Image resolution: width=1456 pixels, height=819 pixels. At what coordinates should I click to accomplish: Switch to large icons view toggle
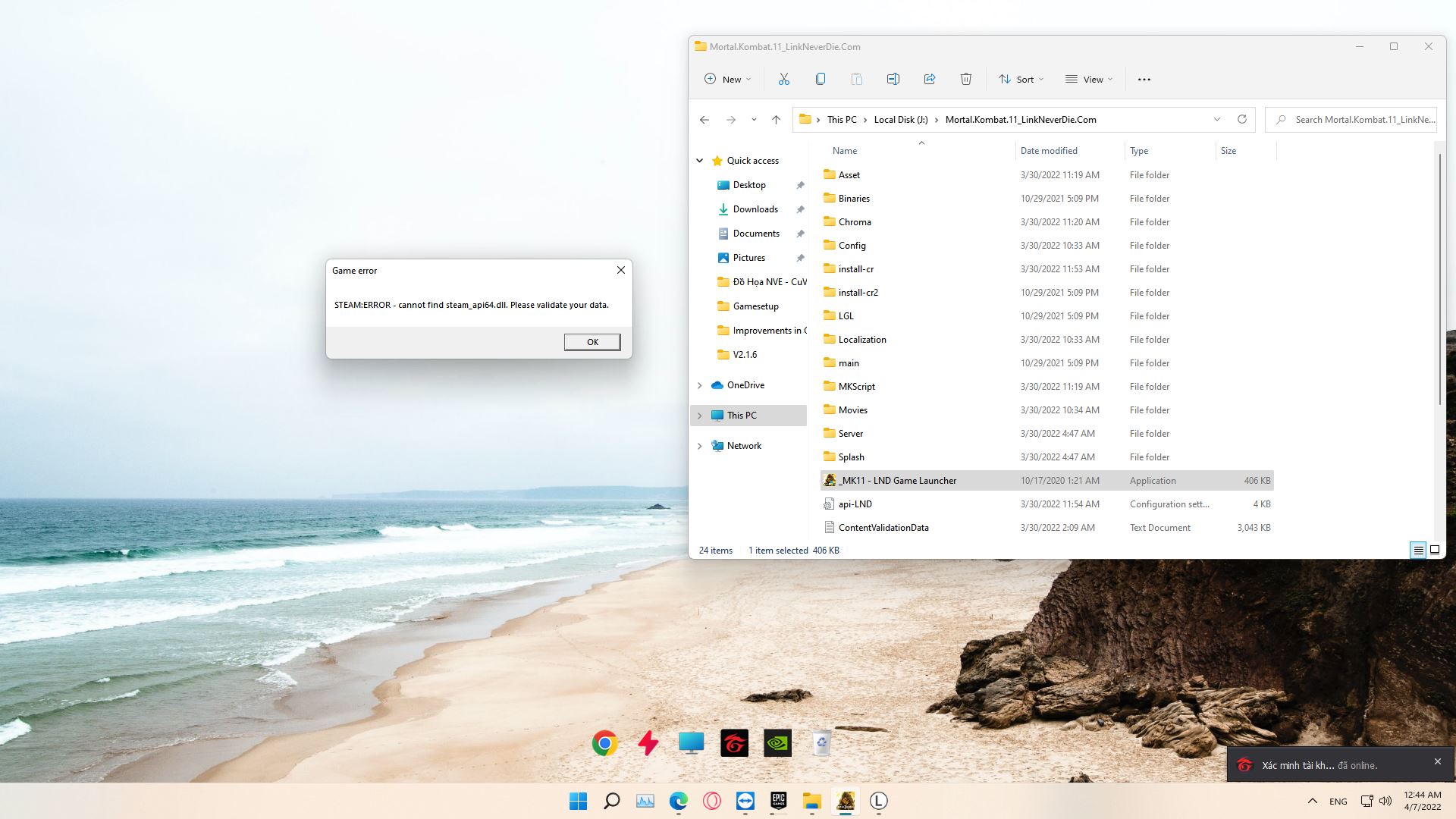1434,551
